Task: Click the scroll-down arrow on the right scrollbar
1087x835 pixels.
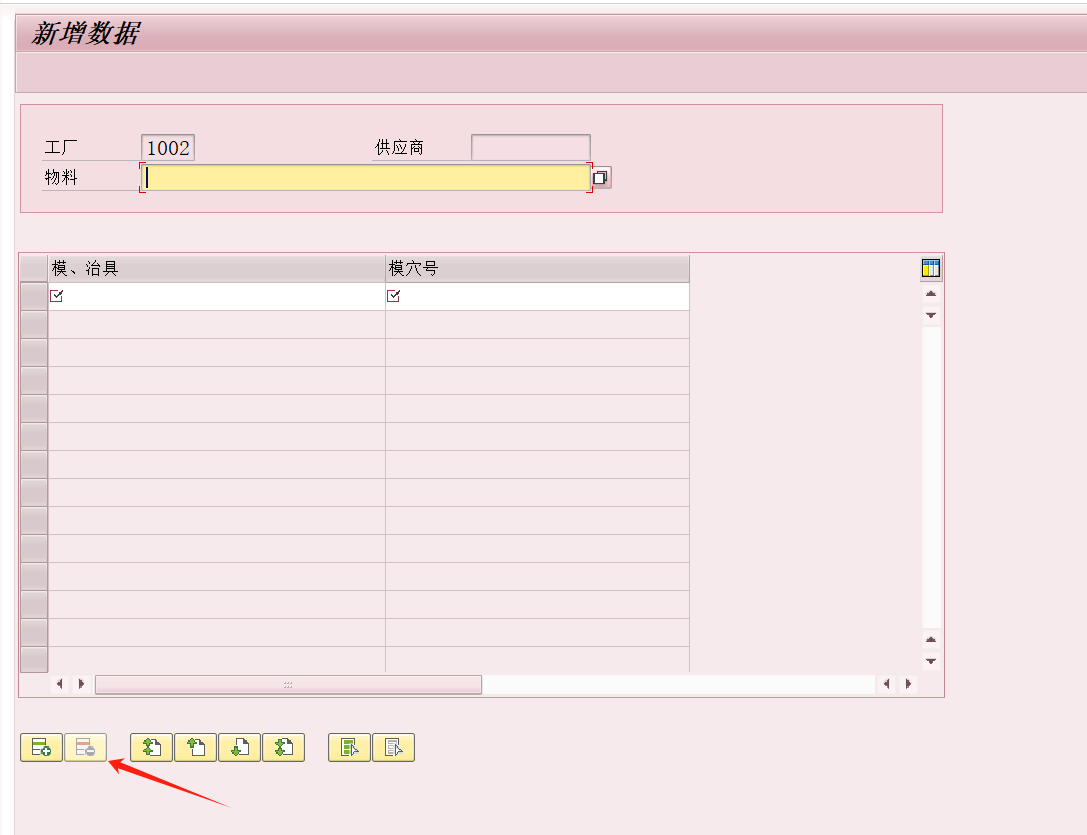Action: pyautogui.click(x=930, y=314)
